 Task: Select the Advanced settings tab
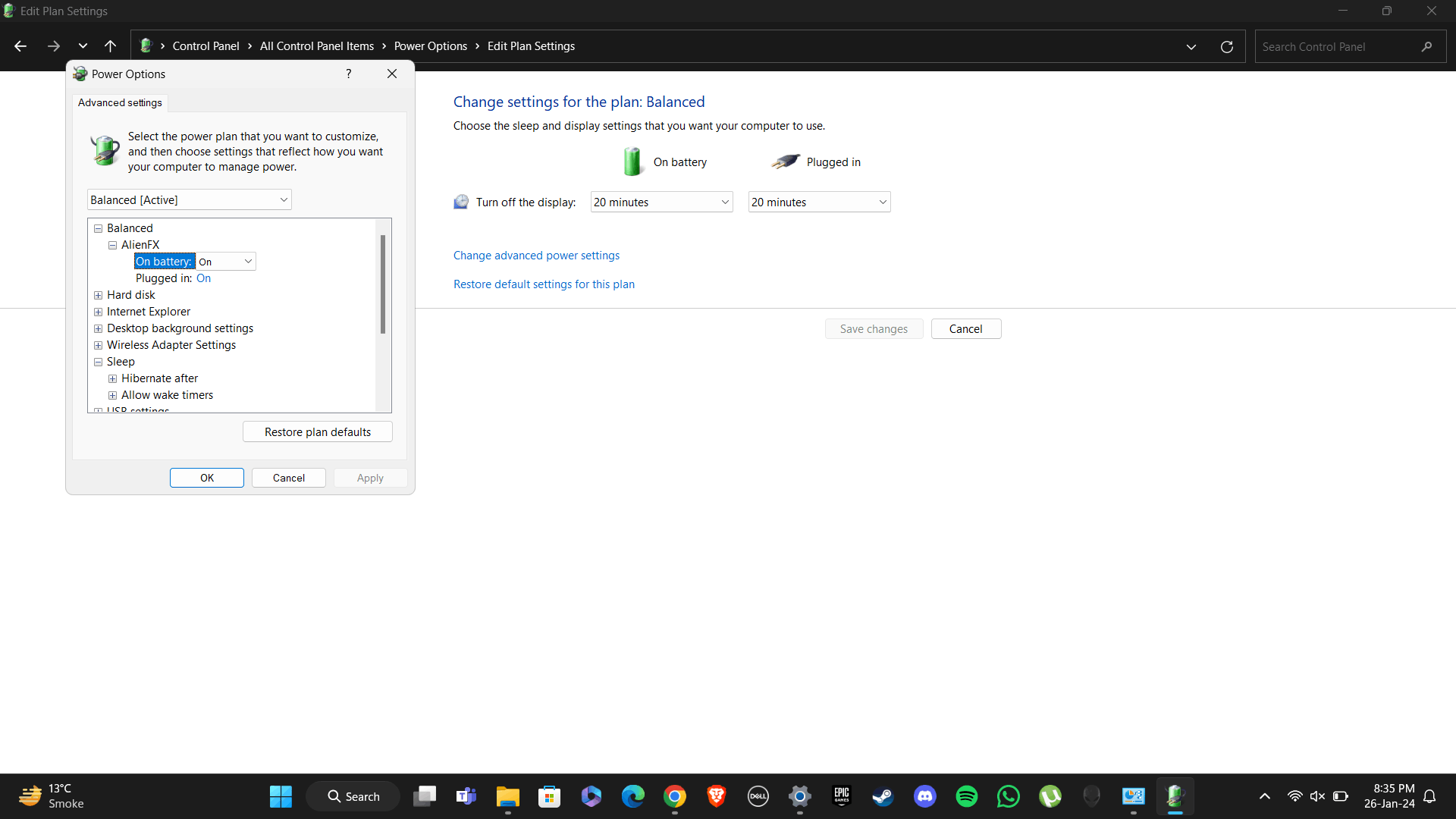coord(120,102)
